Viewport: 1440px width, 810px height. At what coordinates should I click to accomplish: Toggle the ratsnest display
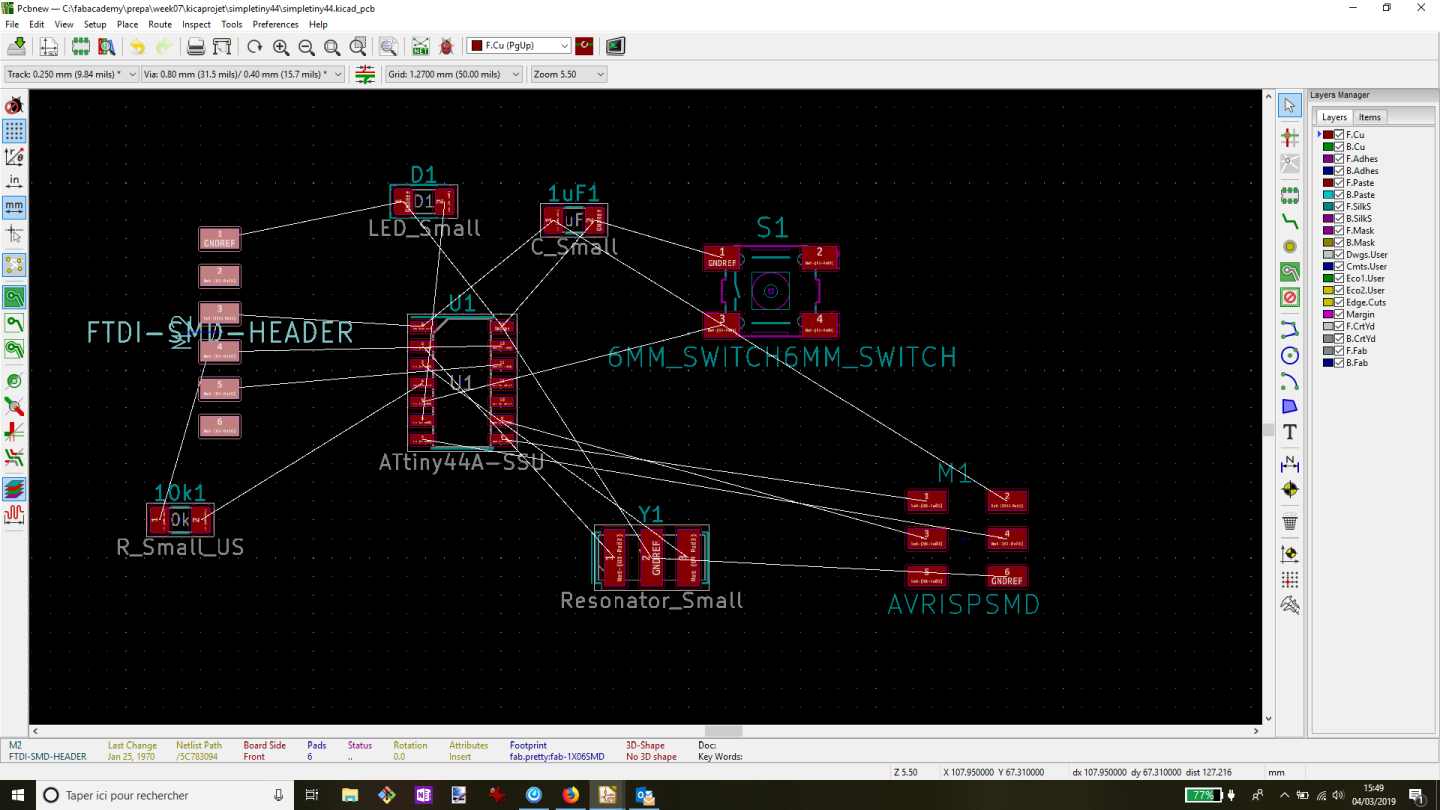tap(14, 265)
